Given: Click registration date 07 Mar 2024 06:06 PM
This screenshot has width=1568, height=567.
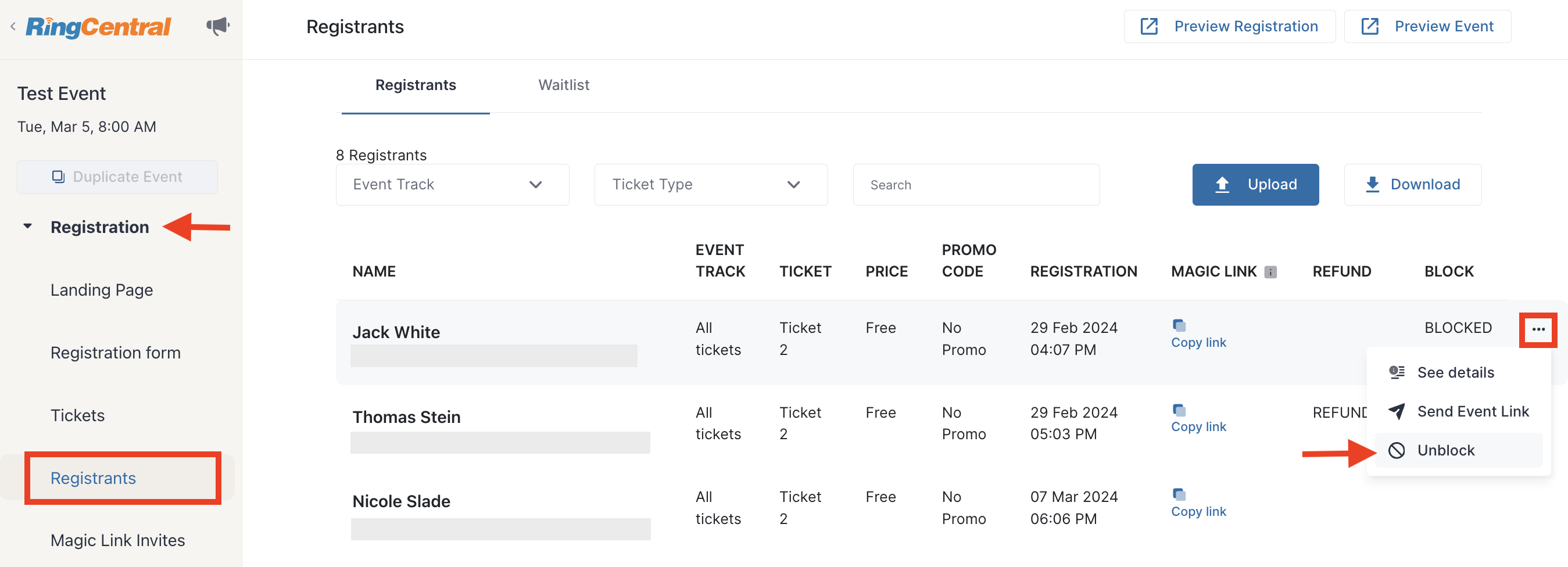Looking at the screenshot, I should pyautogui.click(x=1074, y=508).
